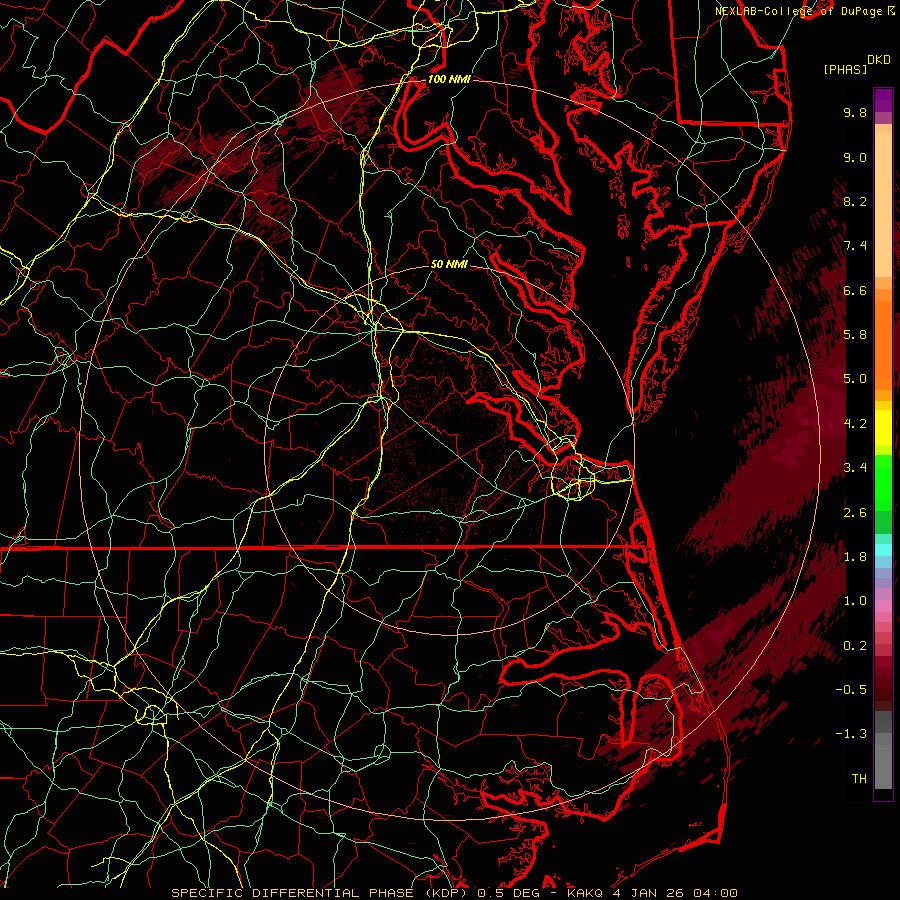
Task: Click the 8.2 value on the scale
Action: [855, 202]
